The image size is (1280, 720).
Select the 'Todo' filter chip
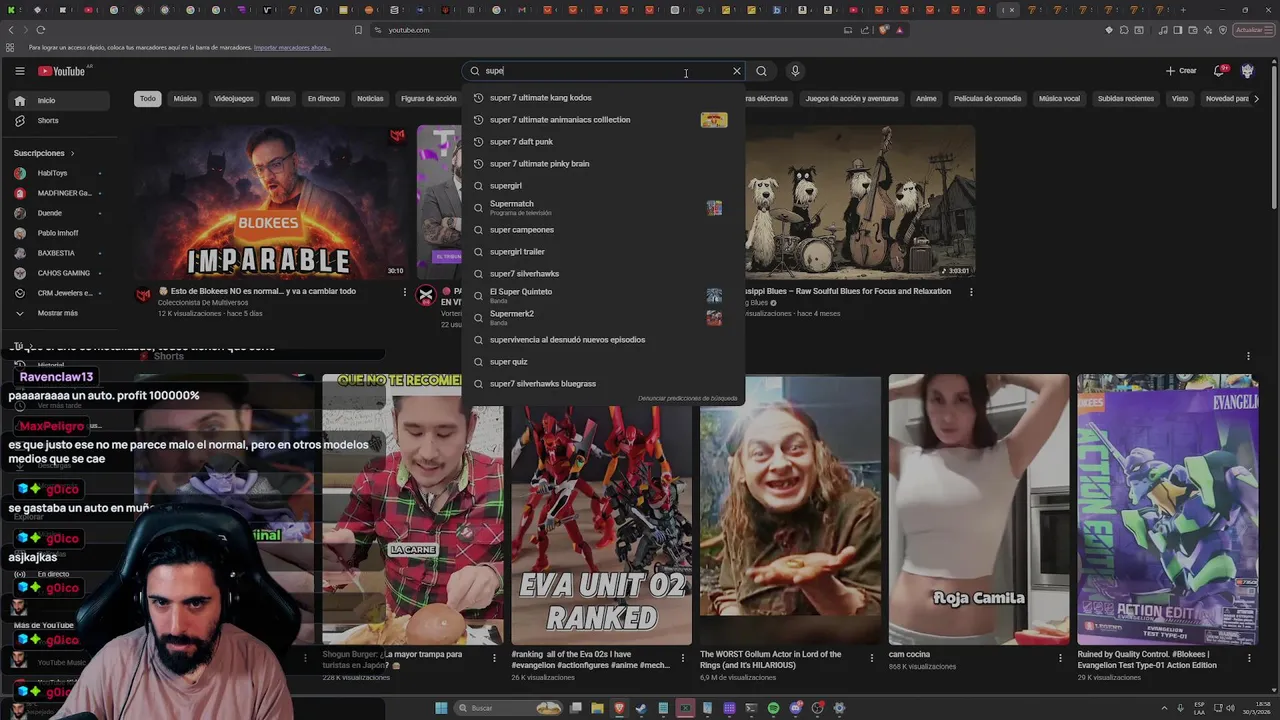[x=148, y=99]
